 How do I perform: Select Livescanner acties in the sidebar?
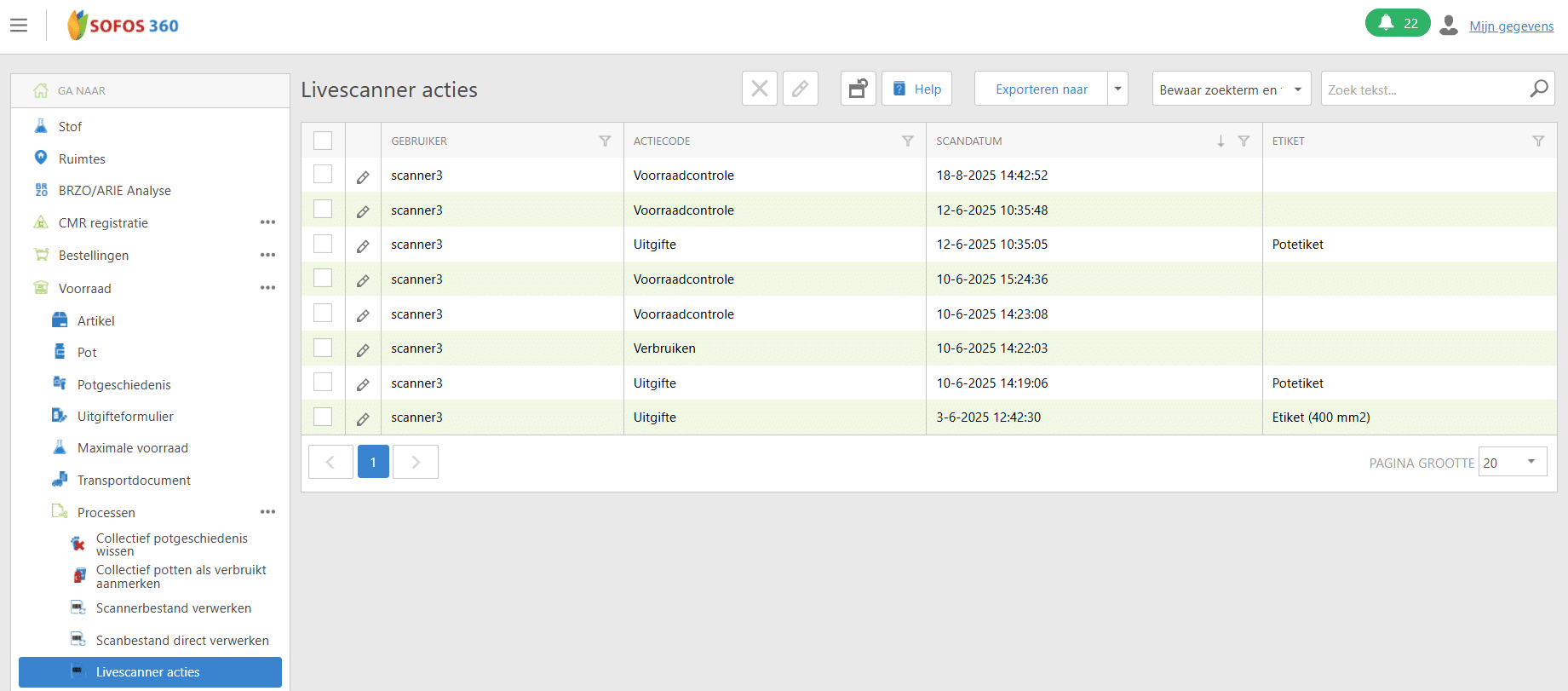[x=150, y=672]
